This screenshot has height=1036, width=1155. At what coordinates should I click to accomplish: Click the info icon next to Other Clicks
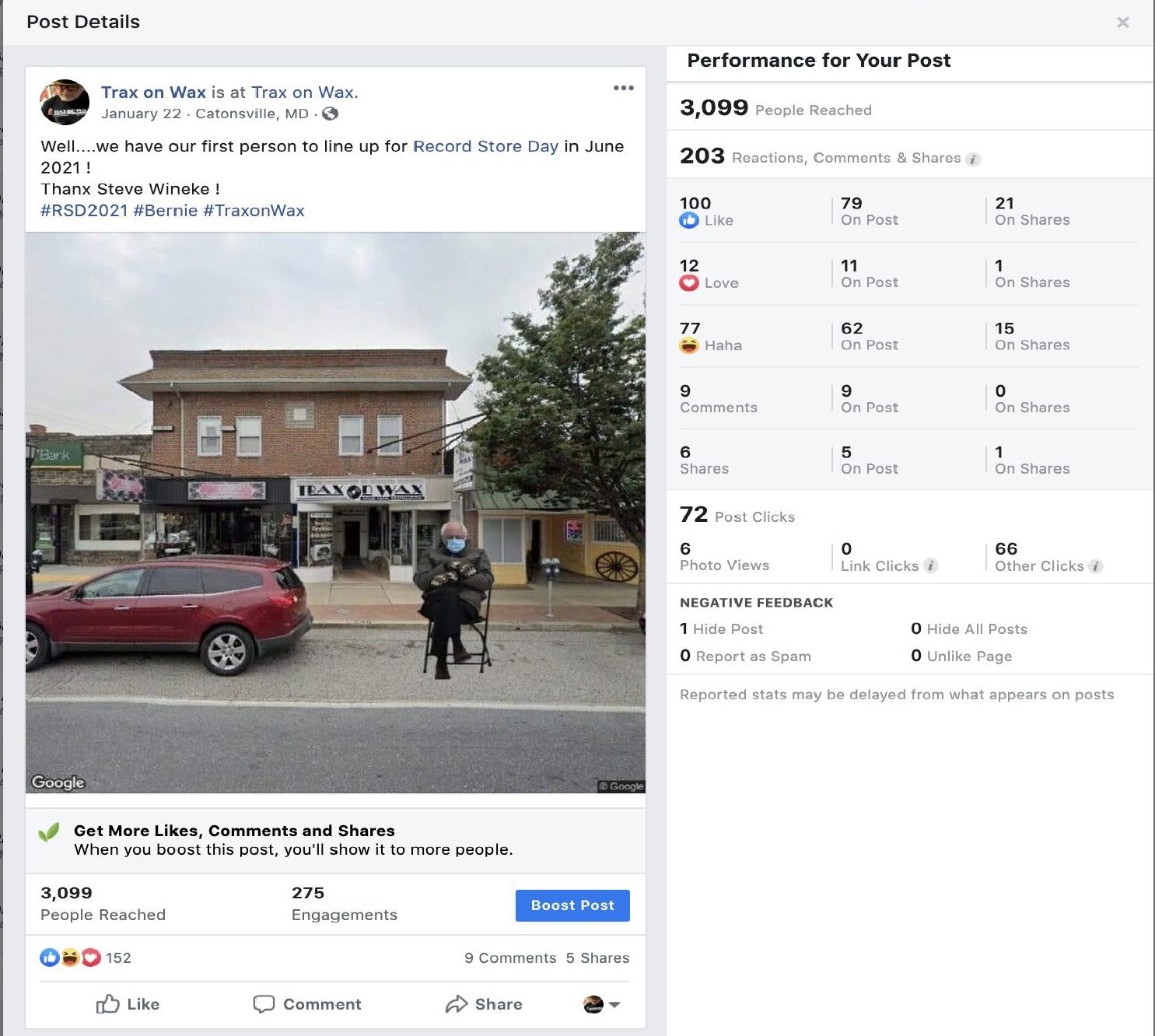[x=1095, y=566]
